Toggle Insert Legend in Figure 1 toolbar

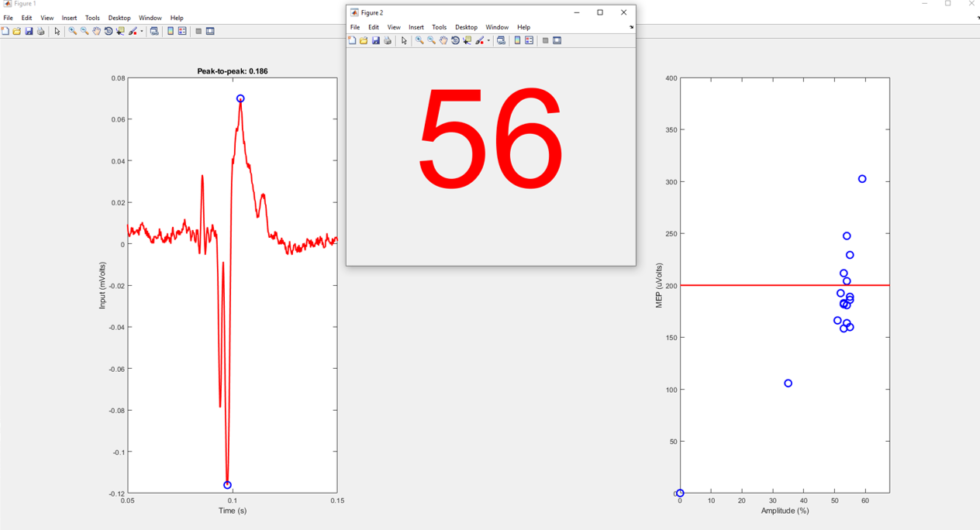pyautogui.click(x=181, y=31)
